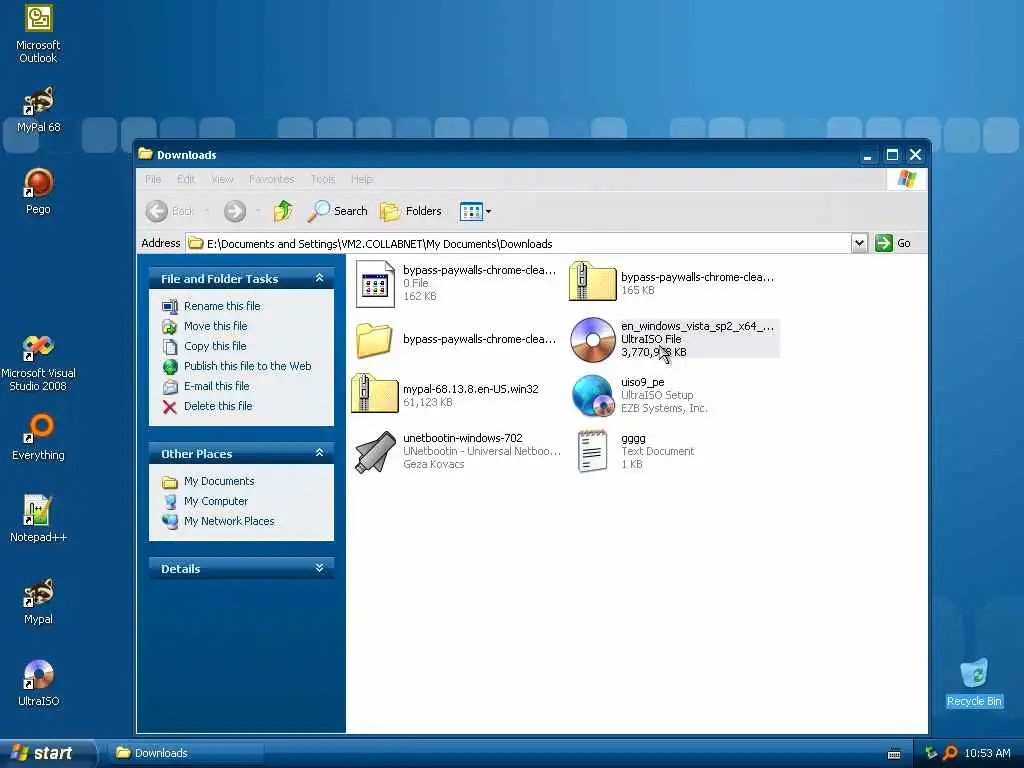Click the Forward navigation arrow
This screenshot has width=1024, height=768.
click(235, 211)
